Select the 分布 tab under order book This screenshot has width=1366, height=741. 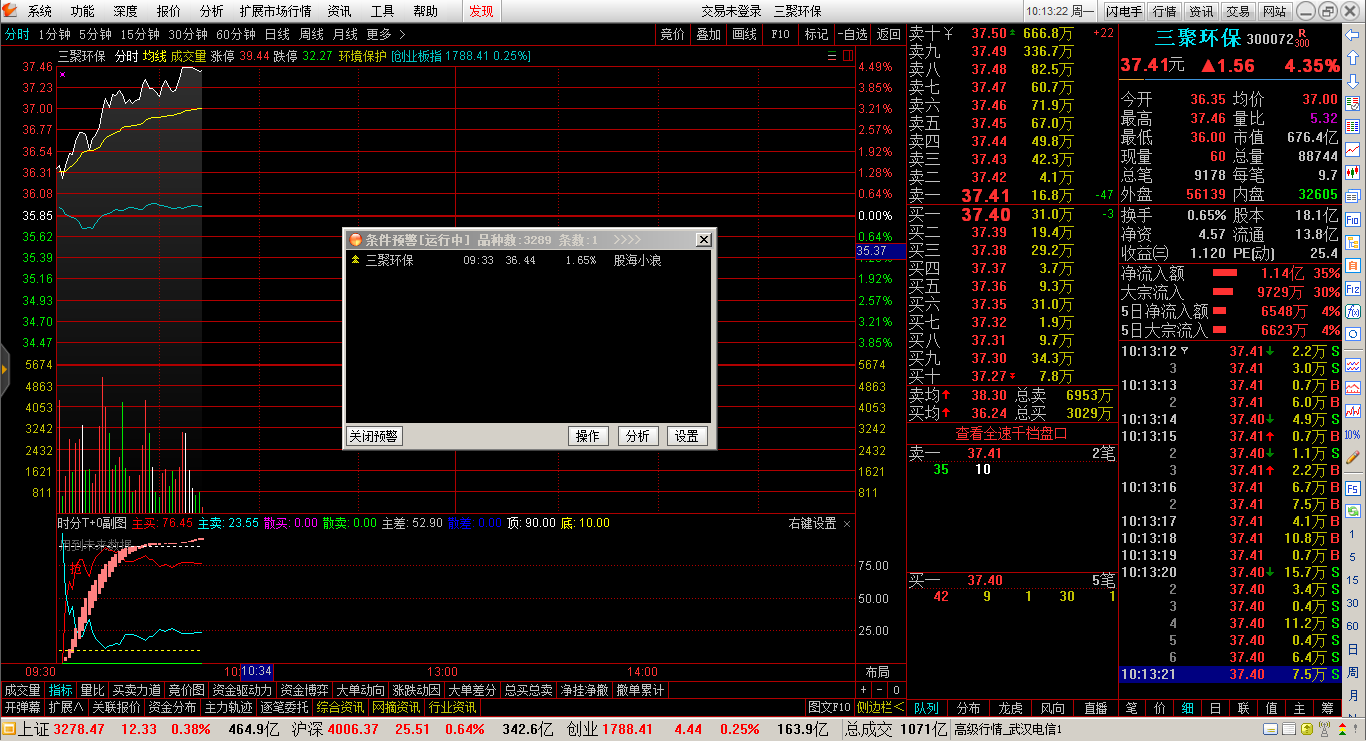(x=968, y=707)
